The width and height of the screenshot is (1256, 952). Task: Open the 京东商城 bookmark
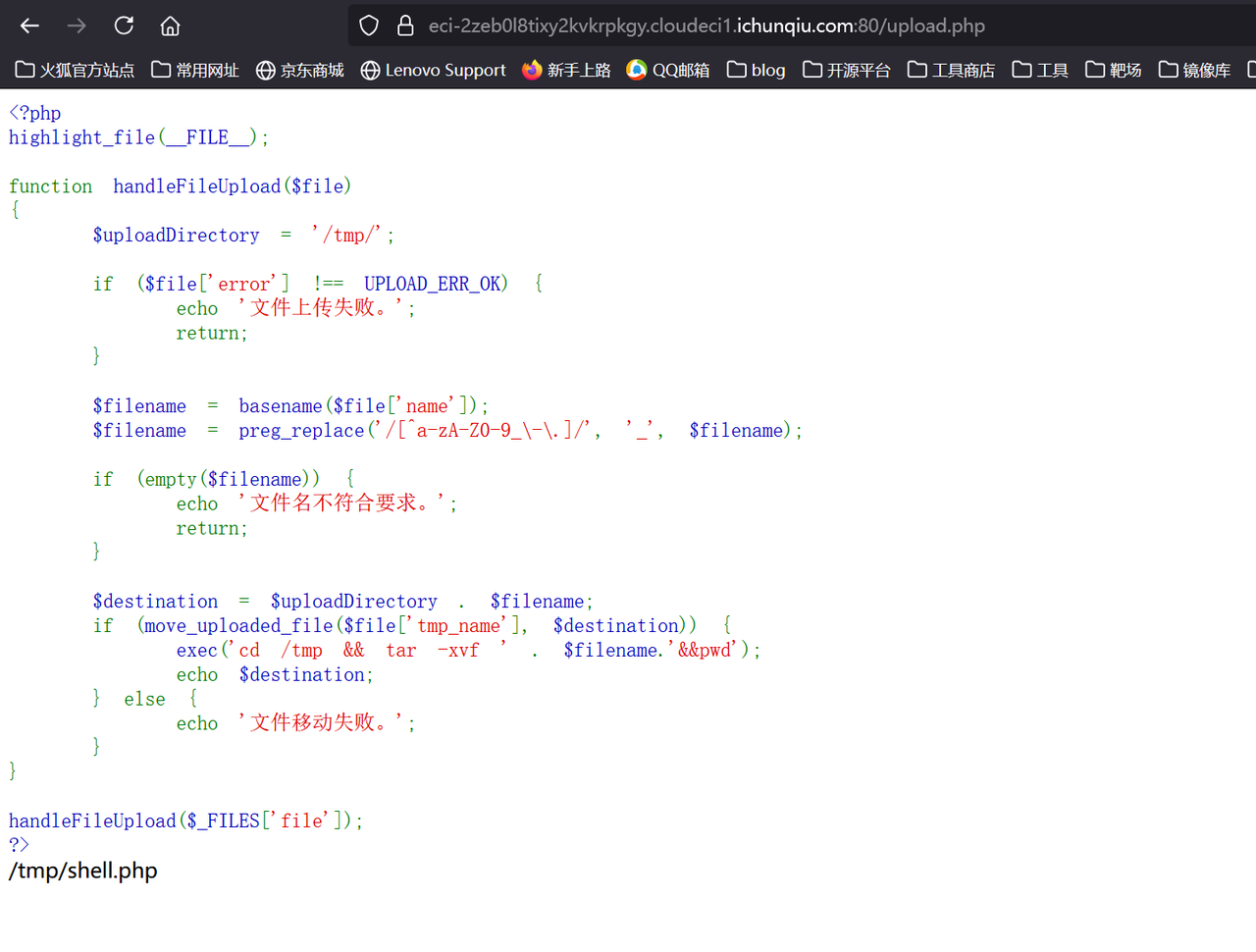click(x=299, y=70)
